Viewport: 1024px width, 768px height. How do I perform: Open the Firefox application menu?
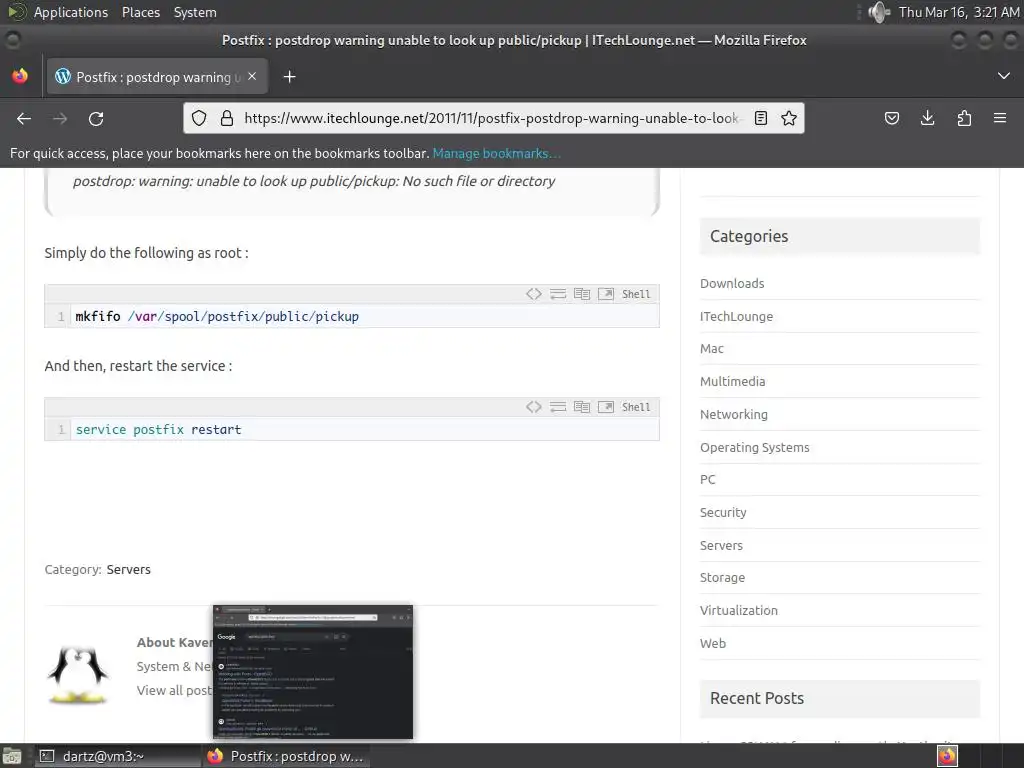click(1000, 118)
